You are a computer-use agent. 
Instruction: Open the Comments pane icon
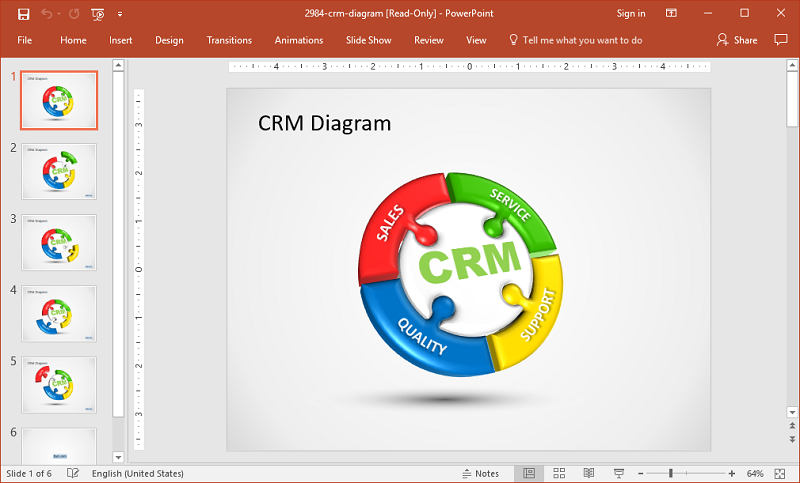tap(781, 40)
